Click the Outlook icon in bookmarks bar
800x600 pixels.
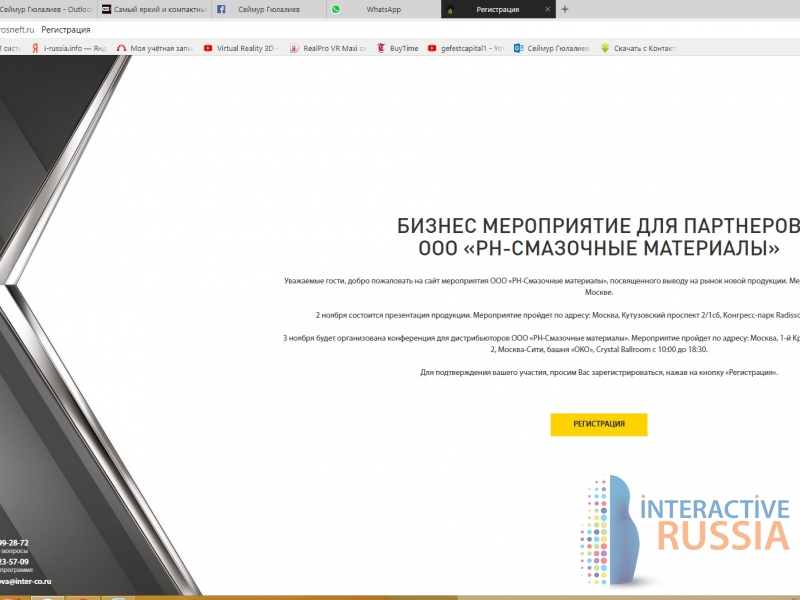coord(518,48)
